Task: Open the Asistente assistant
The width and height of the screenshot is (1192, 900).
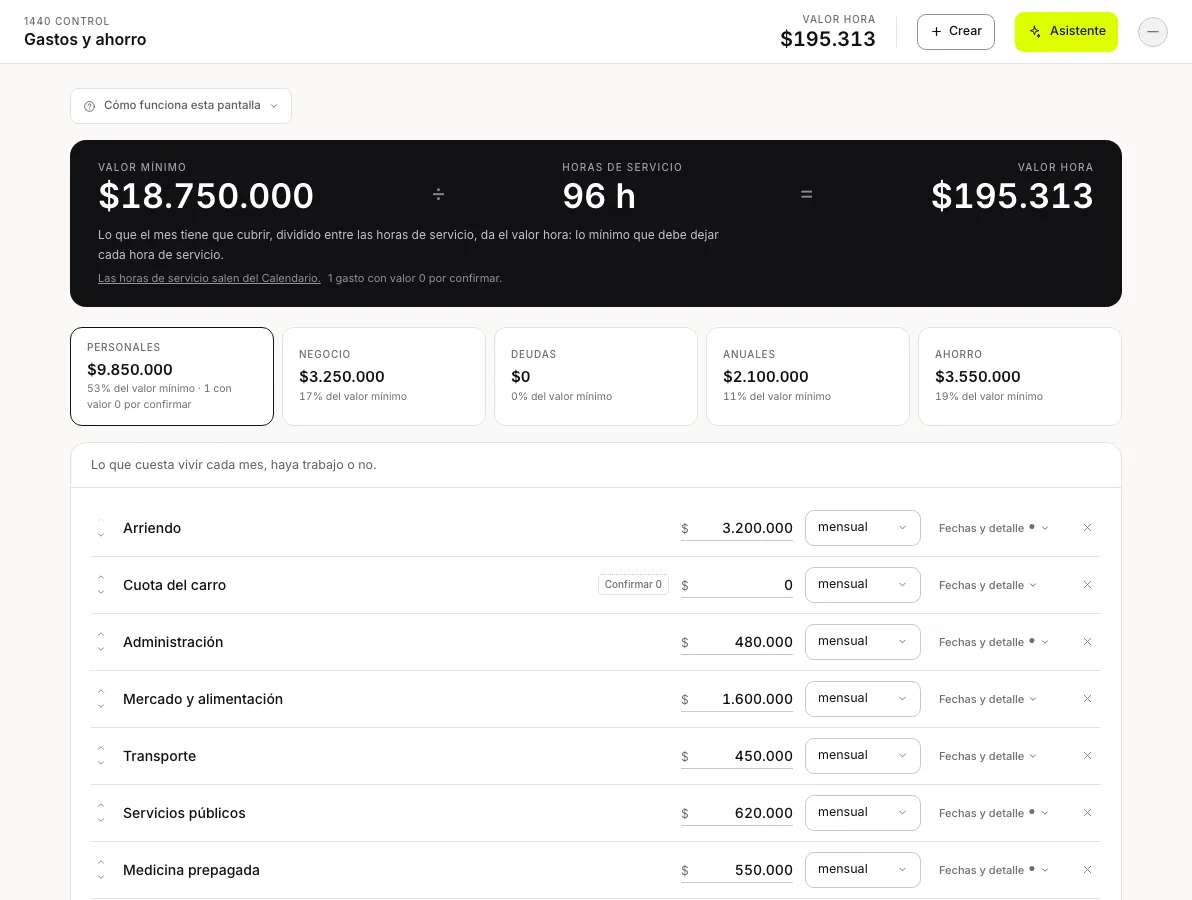Action: [1066, 32]
